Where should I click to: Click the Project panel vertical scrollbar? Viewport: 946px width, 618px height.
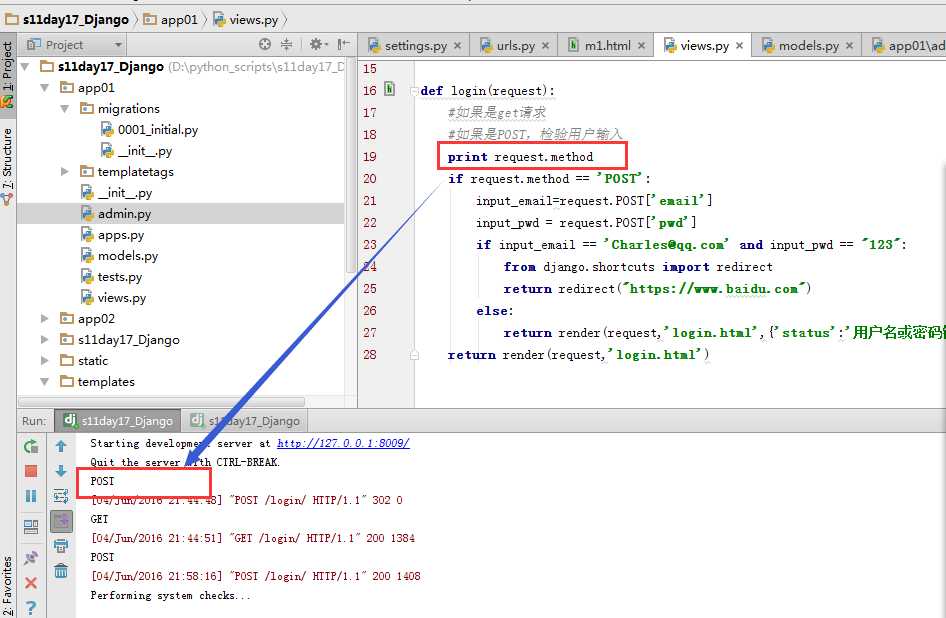click(351, 166)
